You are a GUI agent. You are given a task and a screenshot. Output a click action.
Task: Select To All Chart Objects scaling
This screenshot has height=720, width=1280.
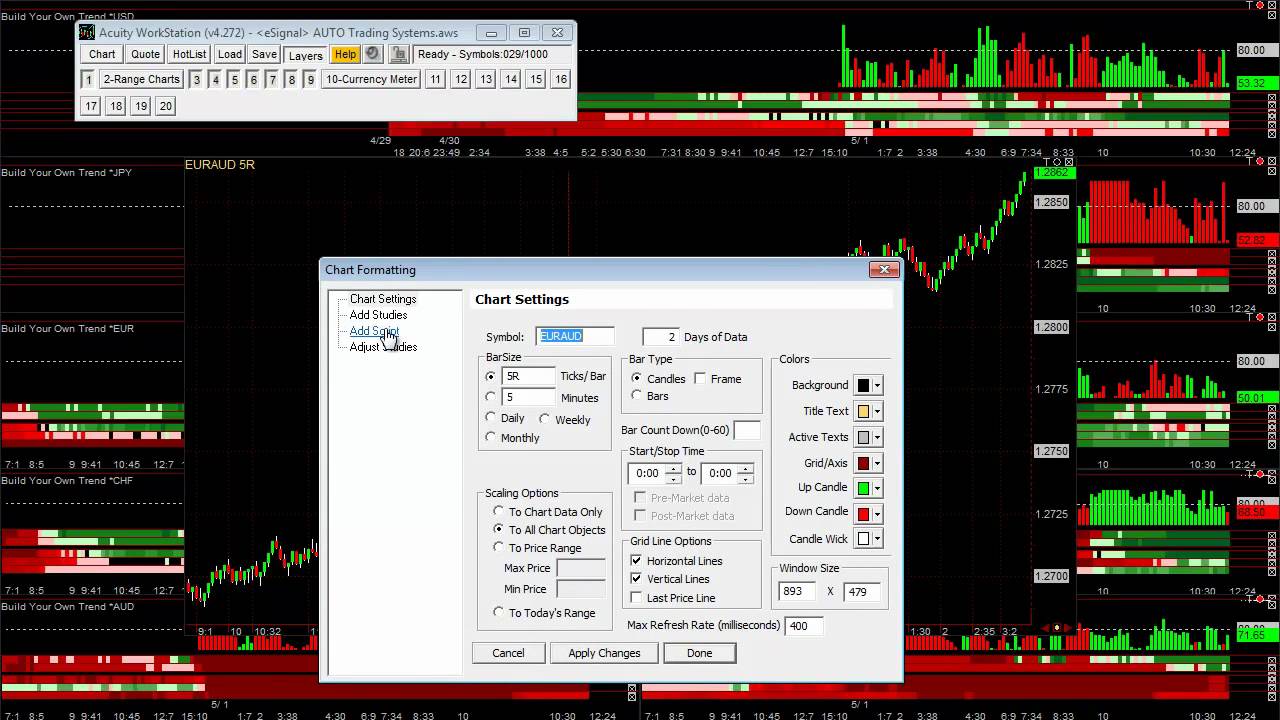point(499,529)
